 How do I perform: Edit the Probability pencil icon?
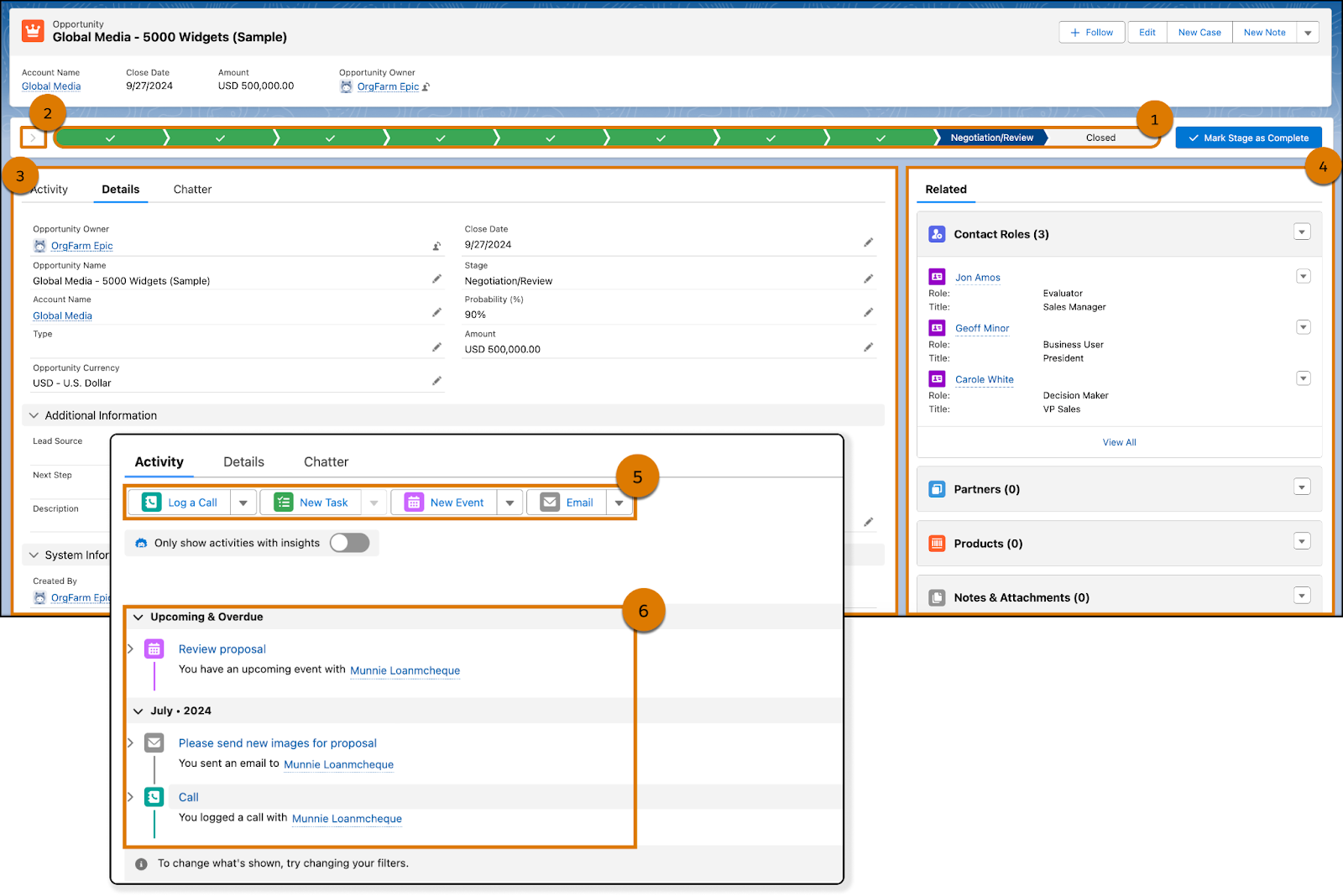tap(868, 312)
